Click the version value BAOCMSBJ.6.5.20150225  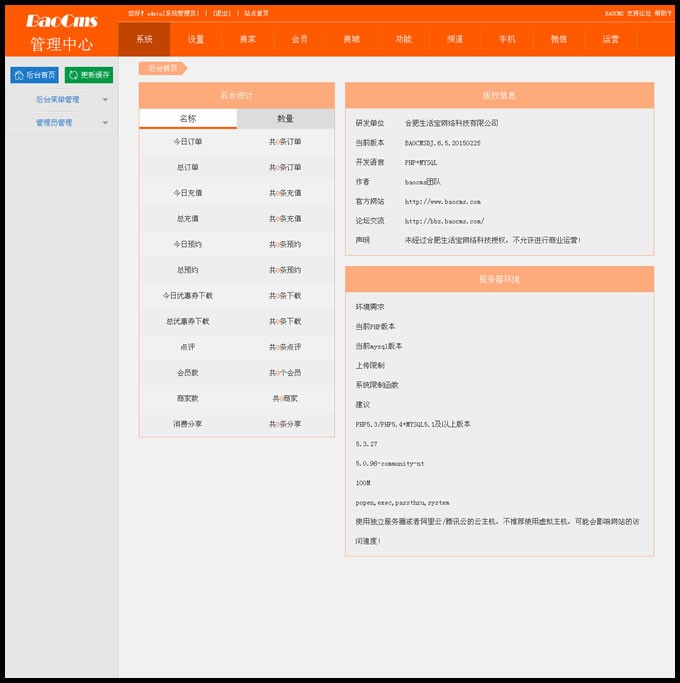(443, 143)
